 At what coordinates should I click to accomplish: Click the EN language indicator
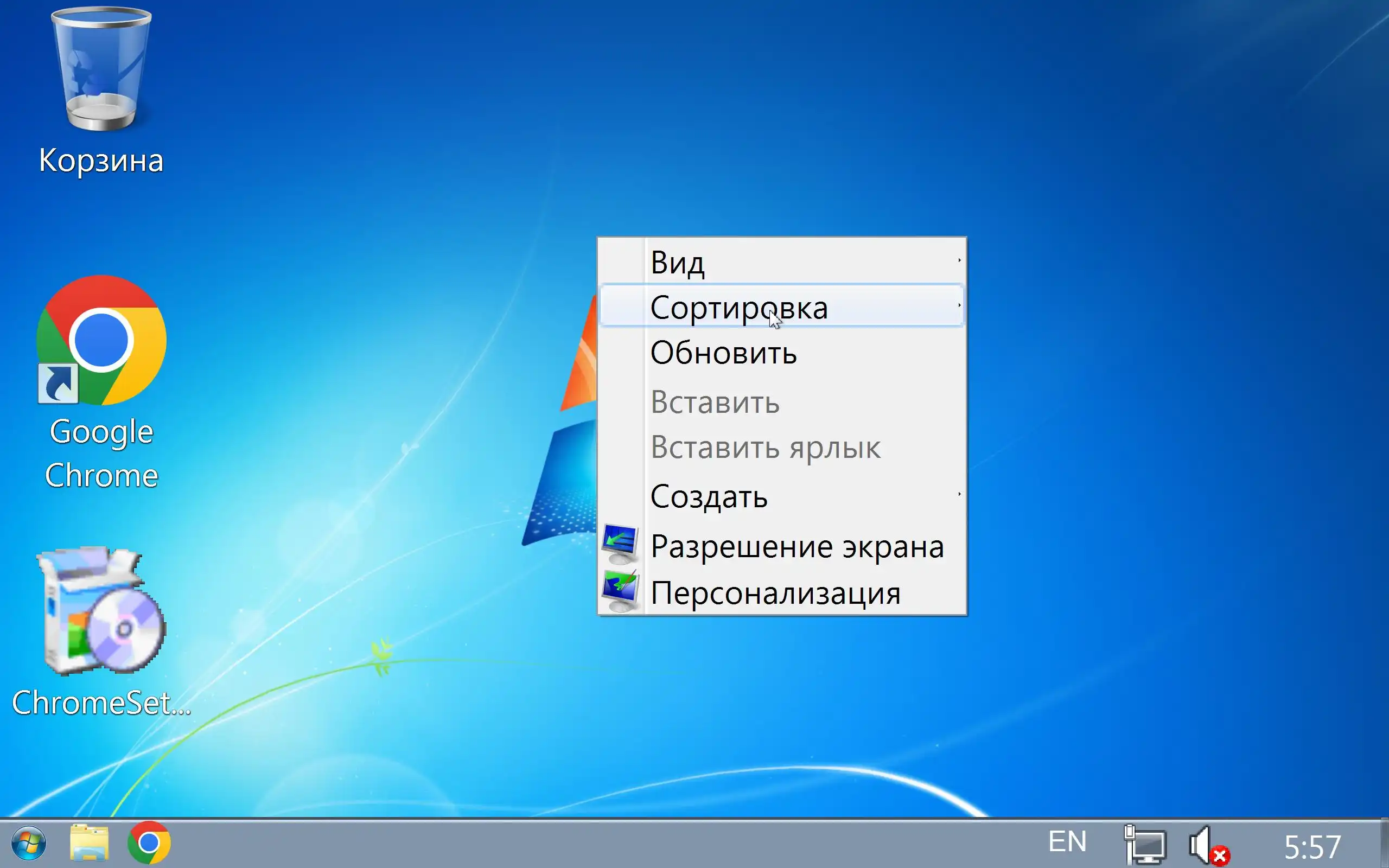tap(1067, 842)
